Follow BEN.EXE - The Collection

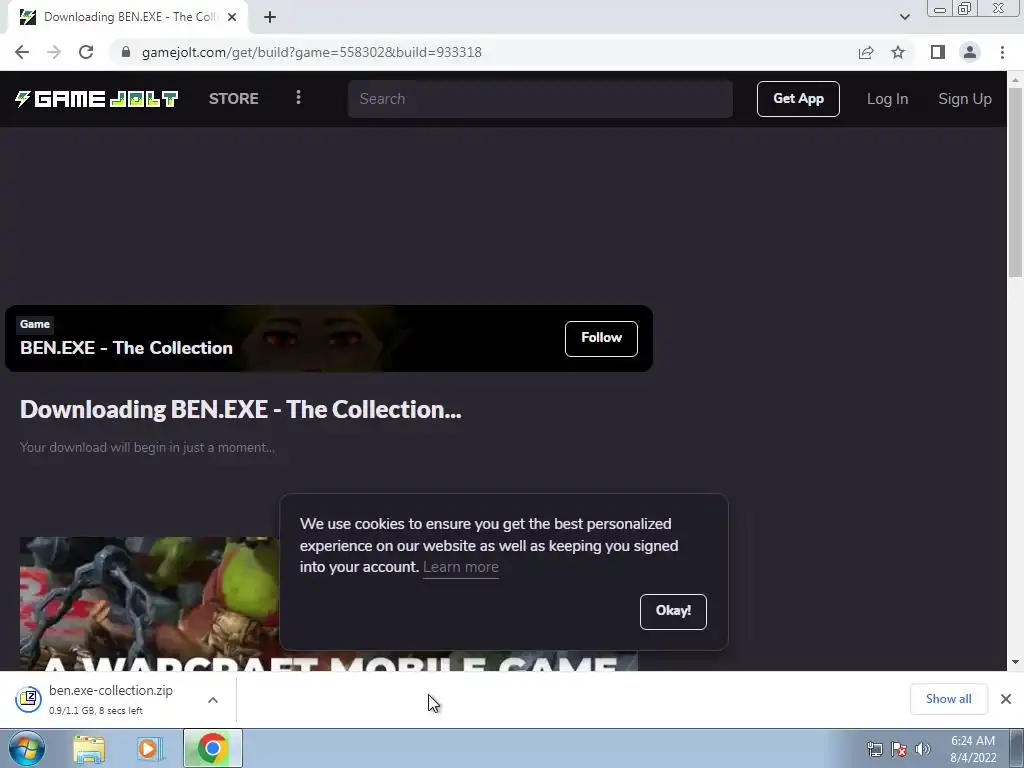coord(601,338)
